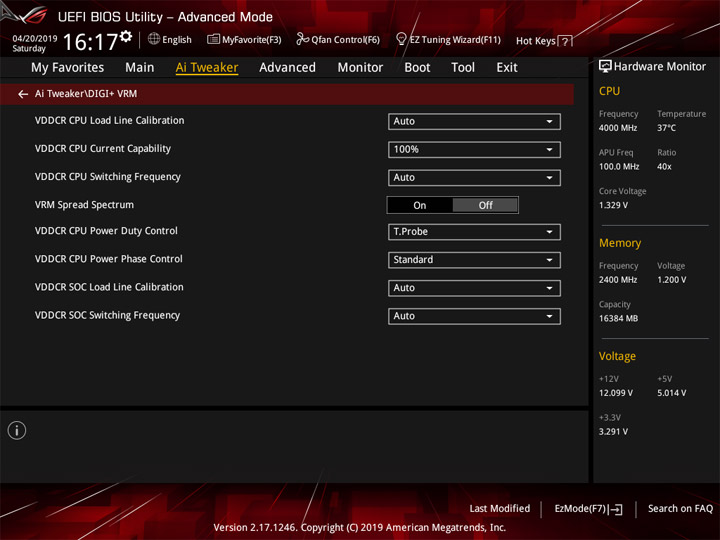The image size is (720, 540).
Task: Click the 12.099 V reading
Action: (x=616, y=393)
